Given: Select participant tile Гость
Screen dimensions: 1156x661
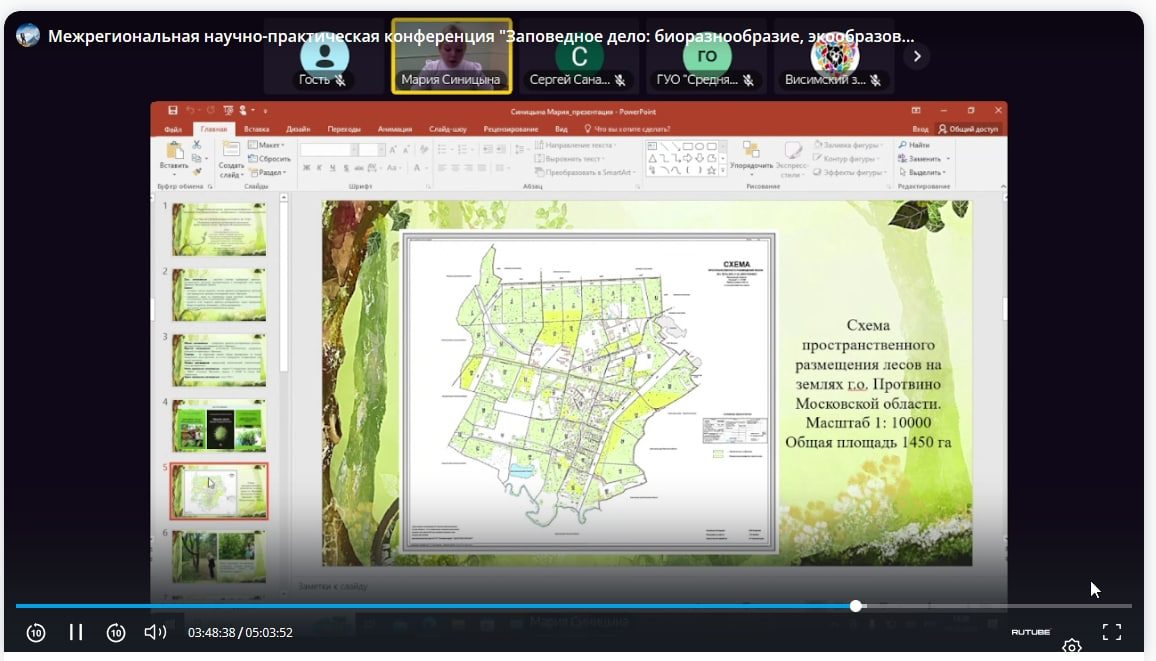Looking at the screenshot, I should click(x=323, y=57).
